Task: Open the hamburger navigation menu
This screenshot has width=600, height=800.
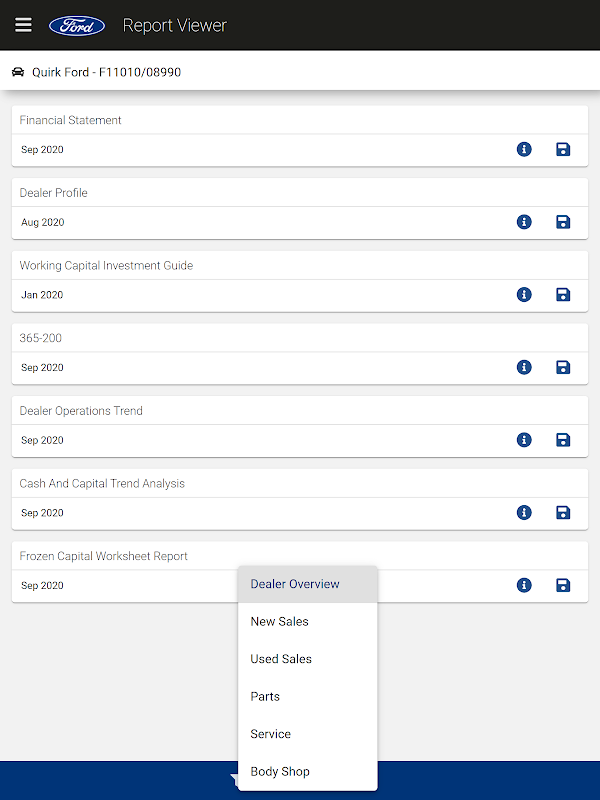Action: point(23,25)
